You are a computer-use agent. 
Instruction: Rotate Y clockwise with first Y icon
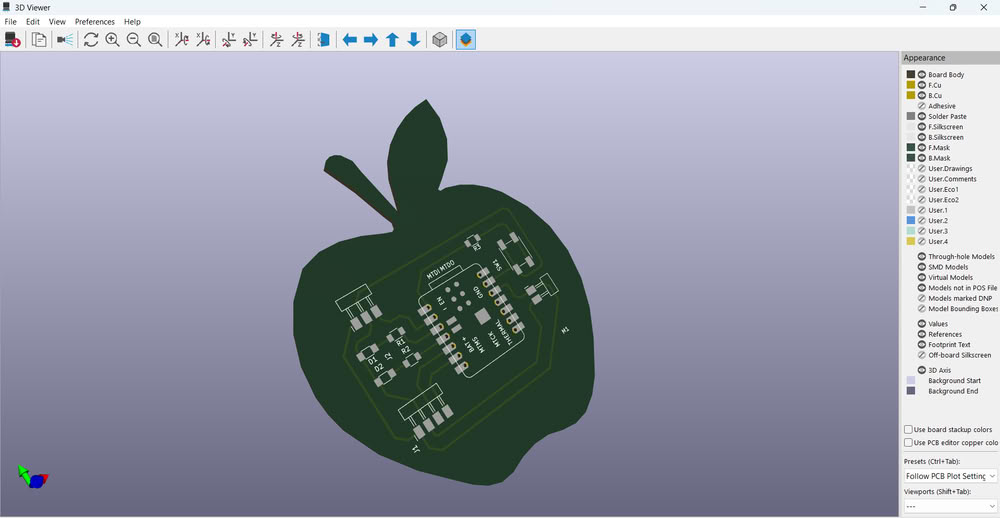pyautogui.click(x=229, y=40)
